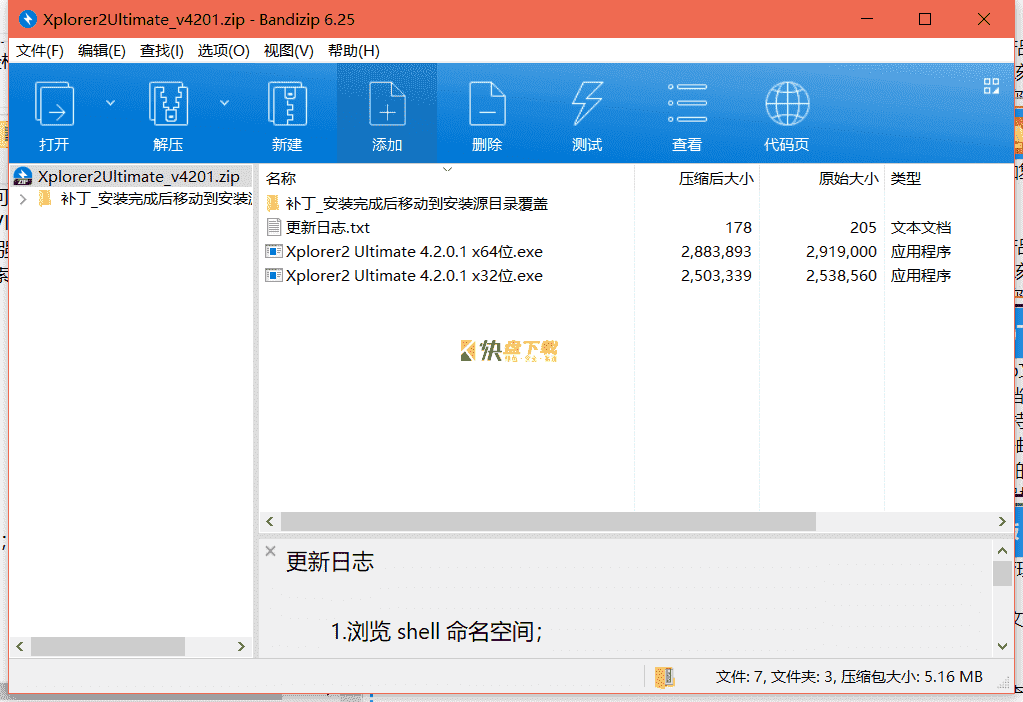Sort by the 类型 column header
Screen dimensions: 1023x702
(906, 178)
